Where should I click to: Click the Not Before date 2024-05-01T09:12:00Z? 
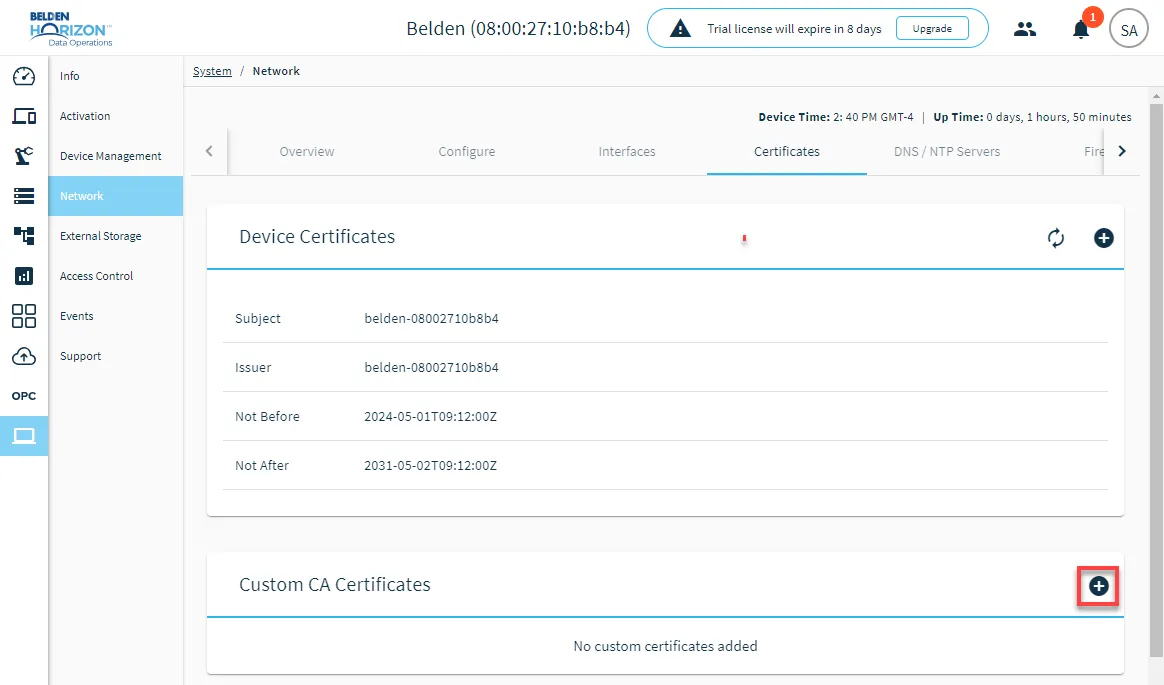point(431,416)
